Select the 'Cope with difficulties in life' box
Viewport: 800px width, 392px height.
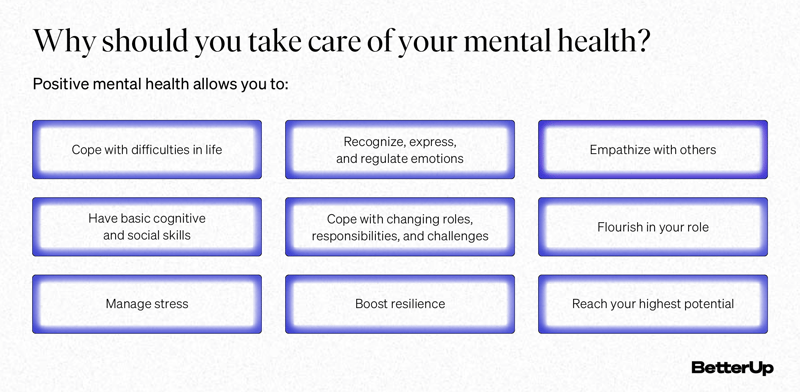click(147, 150)
